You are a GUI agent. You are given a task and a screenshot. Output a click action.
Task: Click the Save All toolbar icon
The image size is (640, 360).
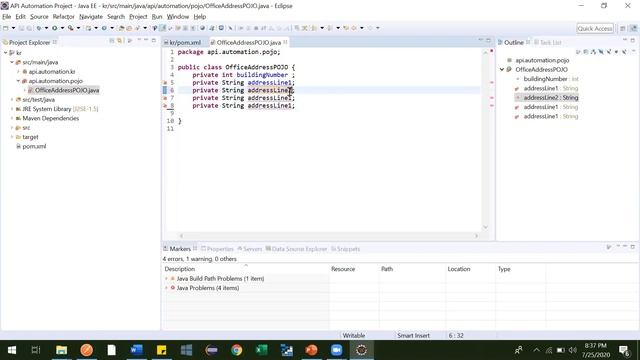tap(29, 28)
